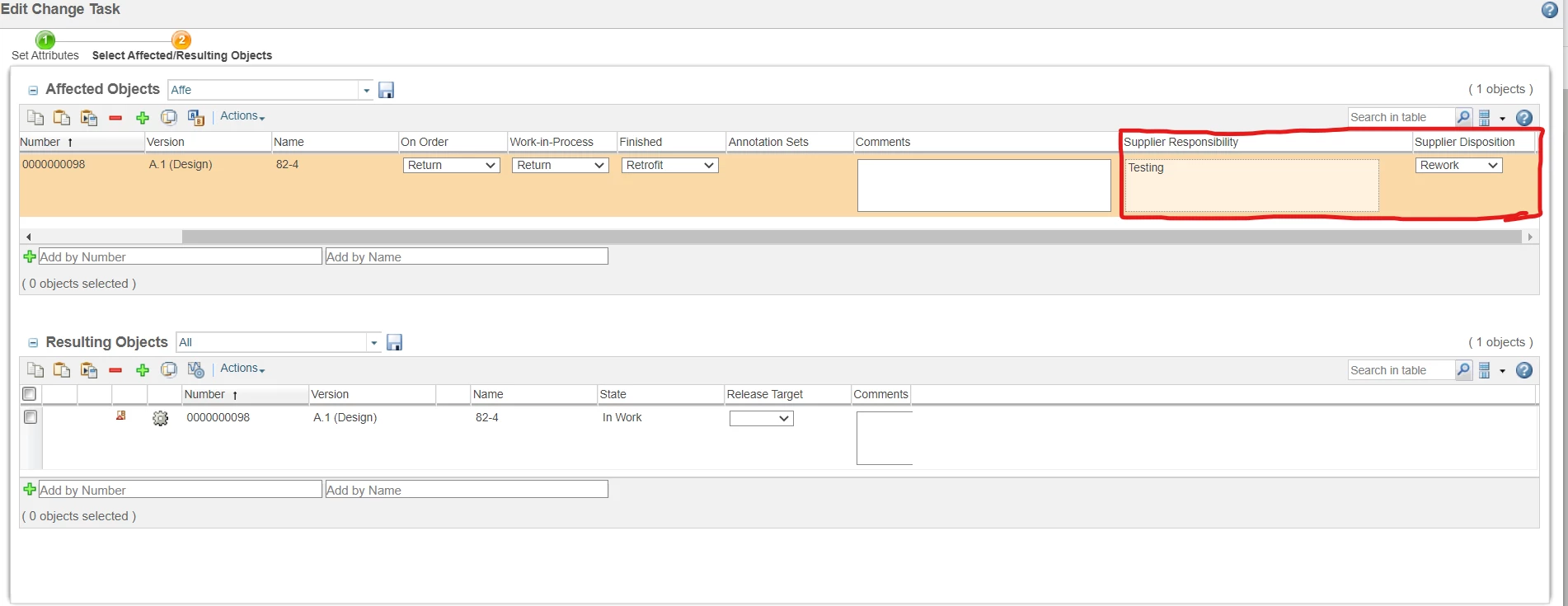Viewport: 1568px width, 606px height.
Task: Click the State column header
Action: pos(660,394)
